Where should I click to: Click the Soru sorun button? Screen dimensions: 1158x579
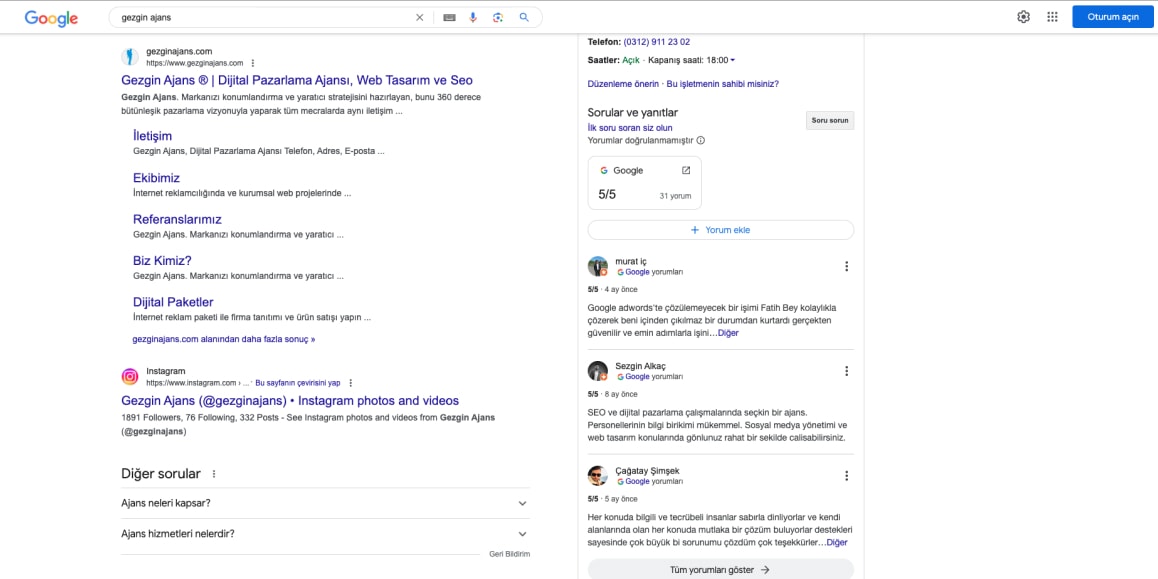click(829, 120)
